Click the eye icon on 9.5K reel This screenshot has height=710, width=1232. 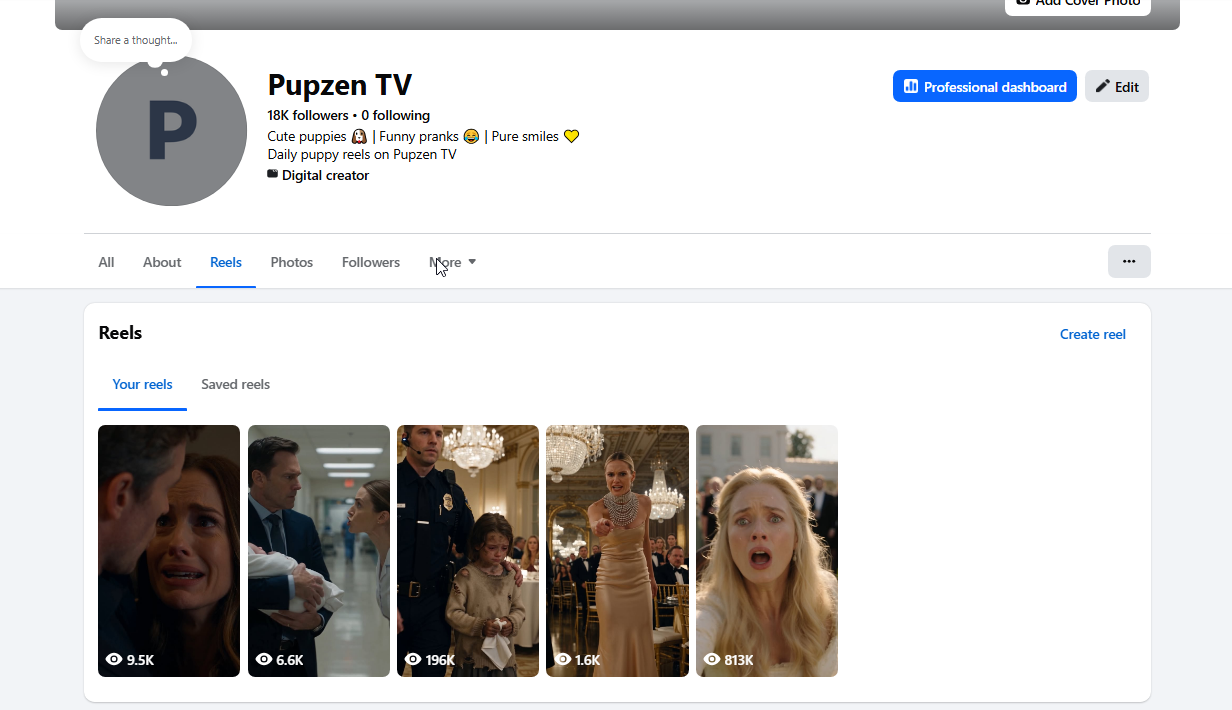(x=114, y=659)
